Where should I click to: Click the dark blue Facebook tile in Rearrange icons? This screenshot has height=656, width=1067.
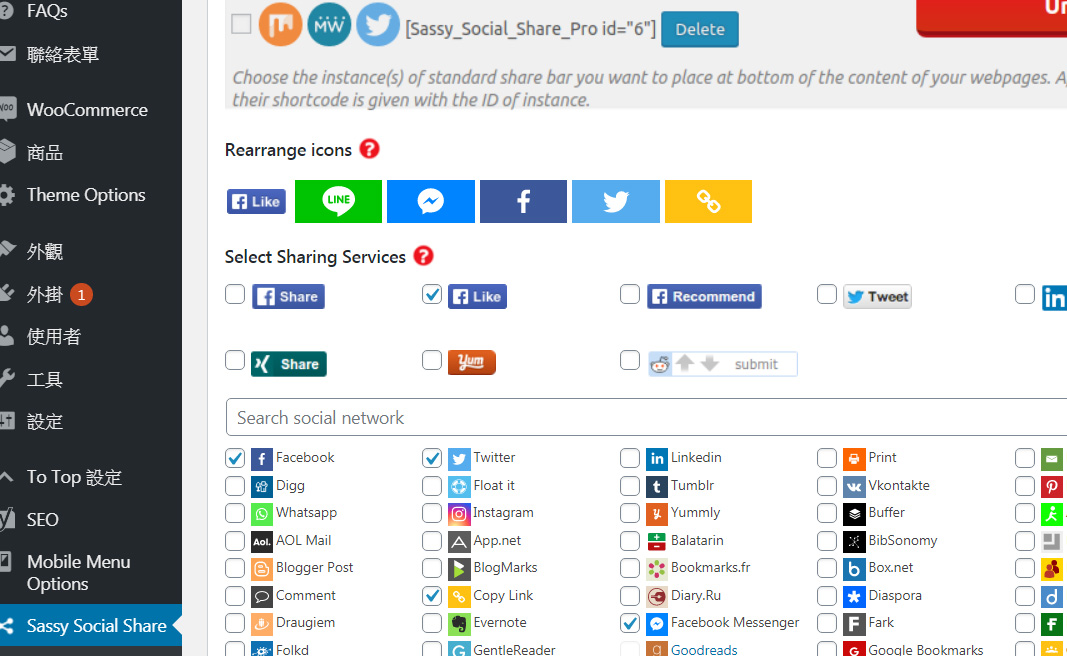pyautogui.click(x=523, y=201)
